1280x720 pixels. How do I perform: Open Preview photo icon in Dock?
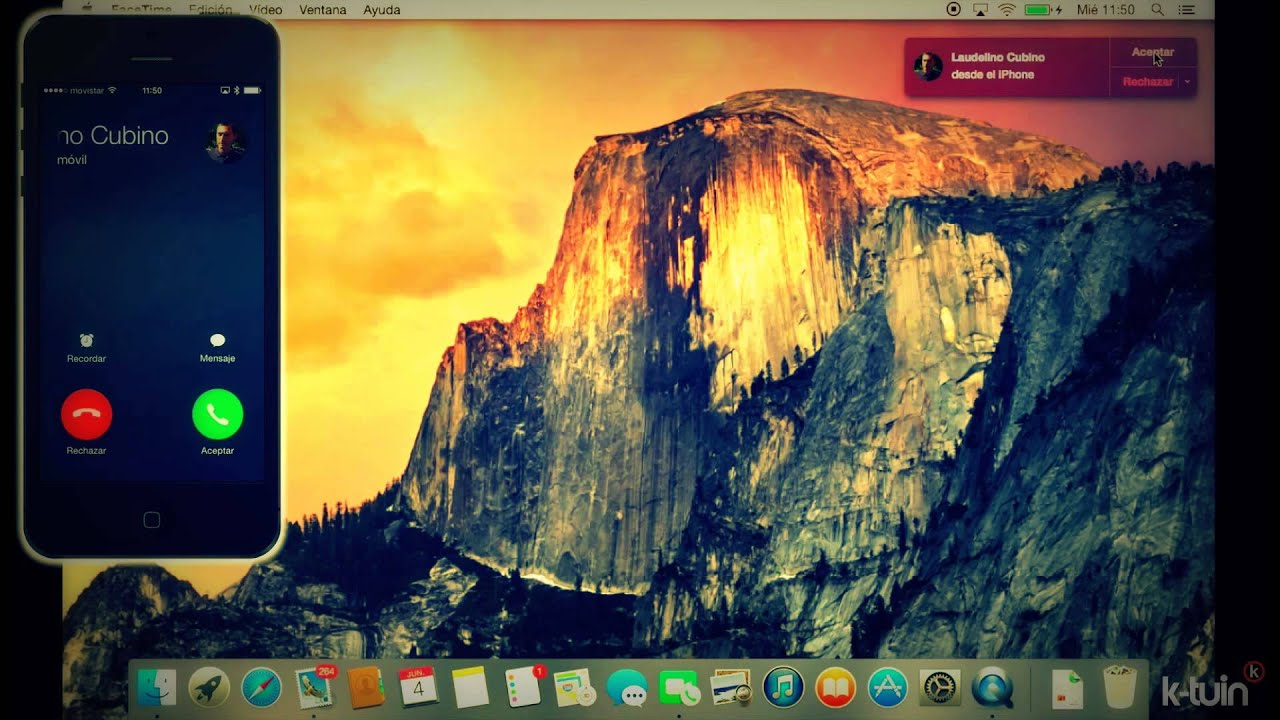(x=731, y=687)
